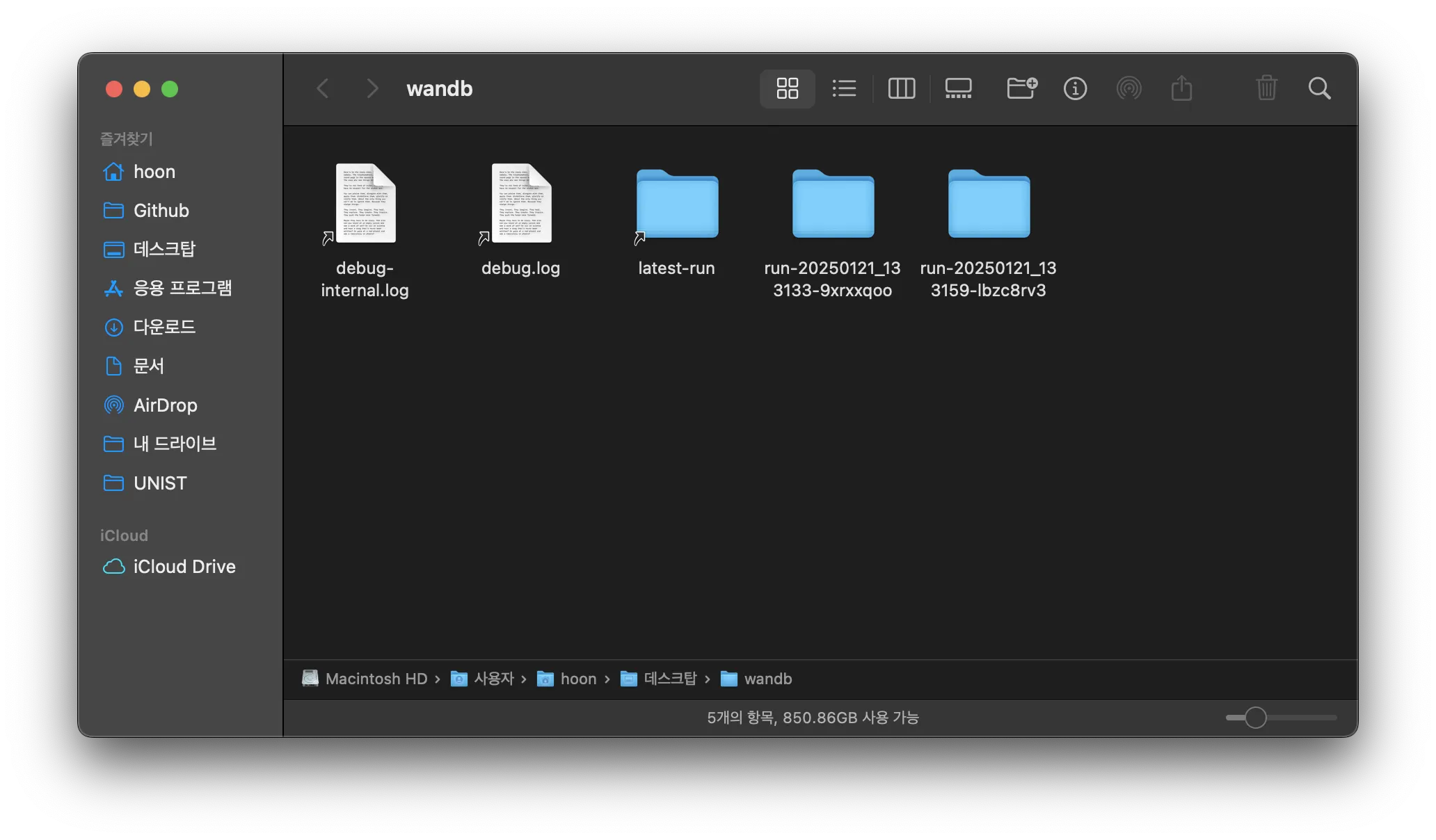Click the Get Info toolbar icon
This screenshot has width=1436, height=840.
pos(1075,88)
